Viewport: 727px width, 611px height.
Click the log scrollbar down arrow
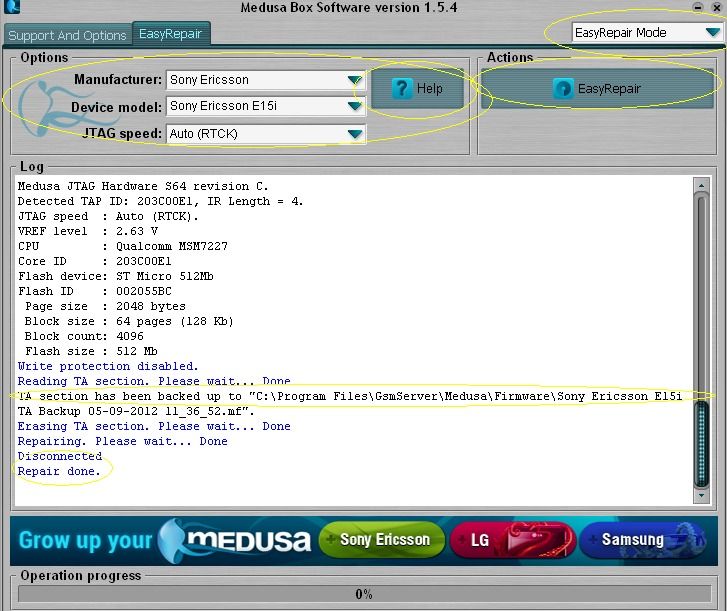pos(701,495)
